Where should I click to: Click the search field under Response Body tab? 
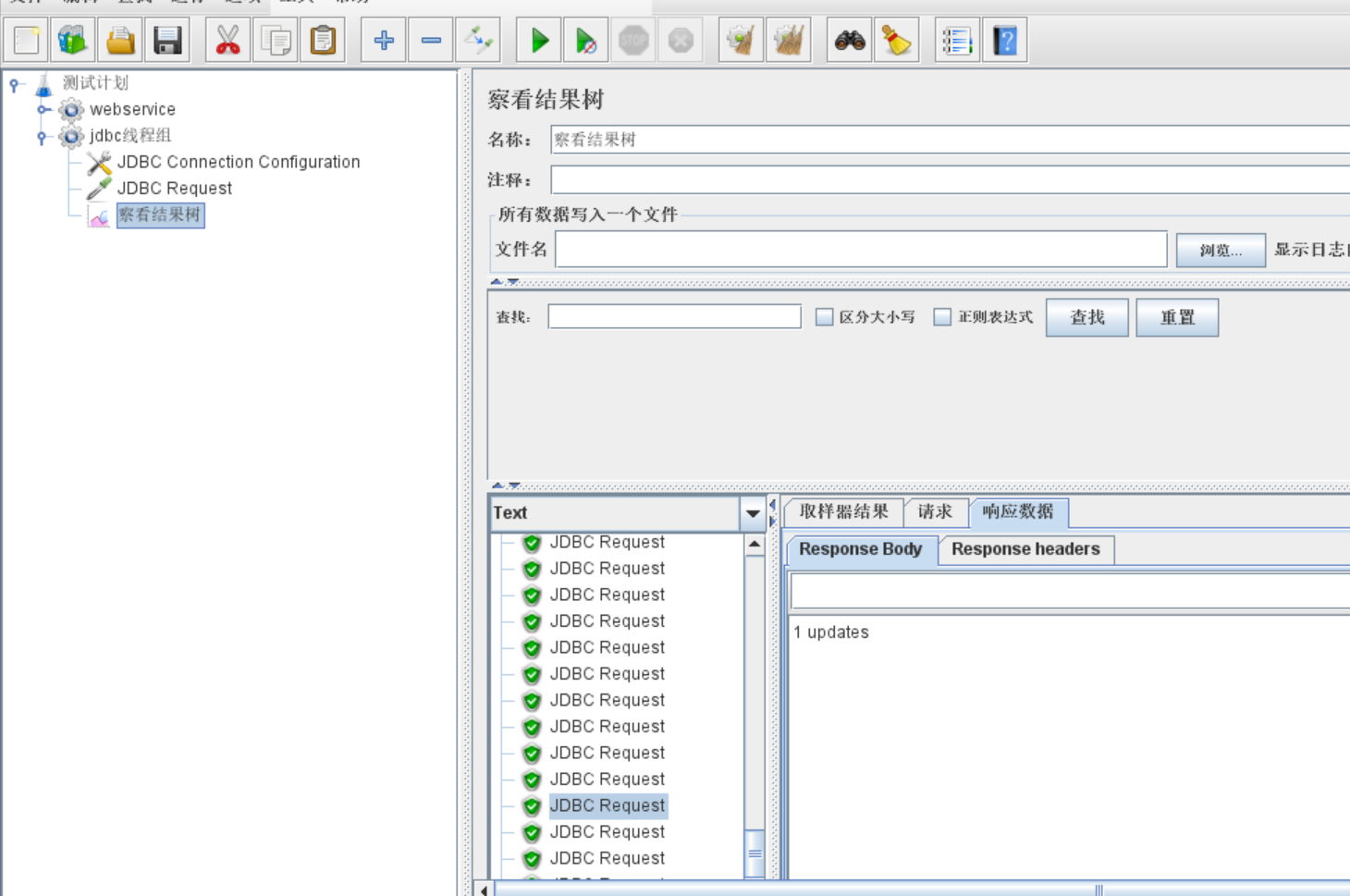1070,592
